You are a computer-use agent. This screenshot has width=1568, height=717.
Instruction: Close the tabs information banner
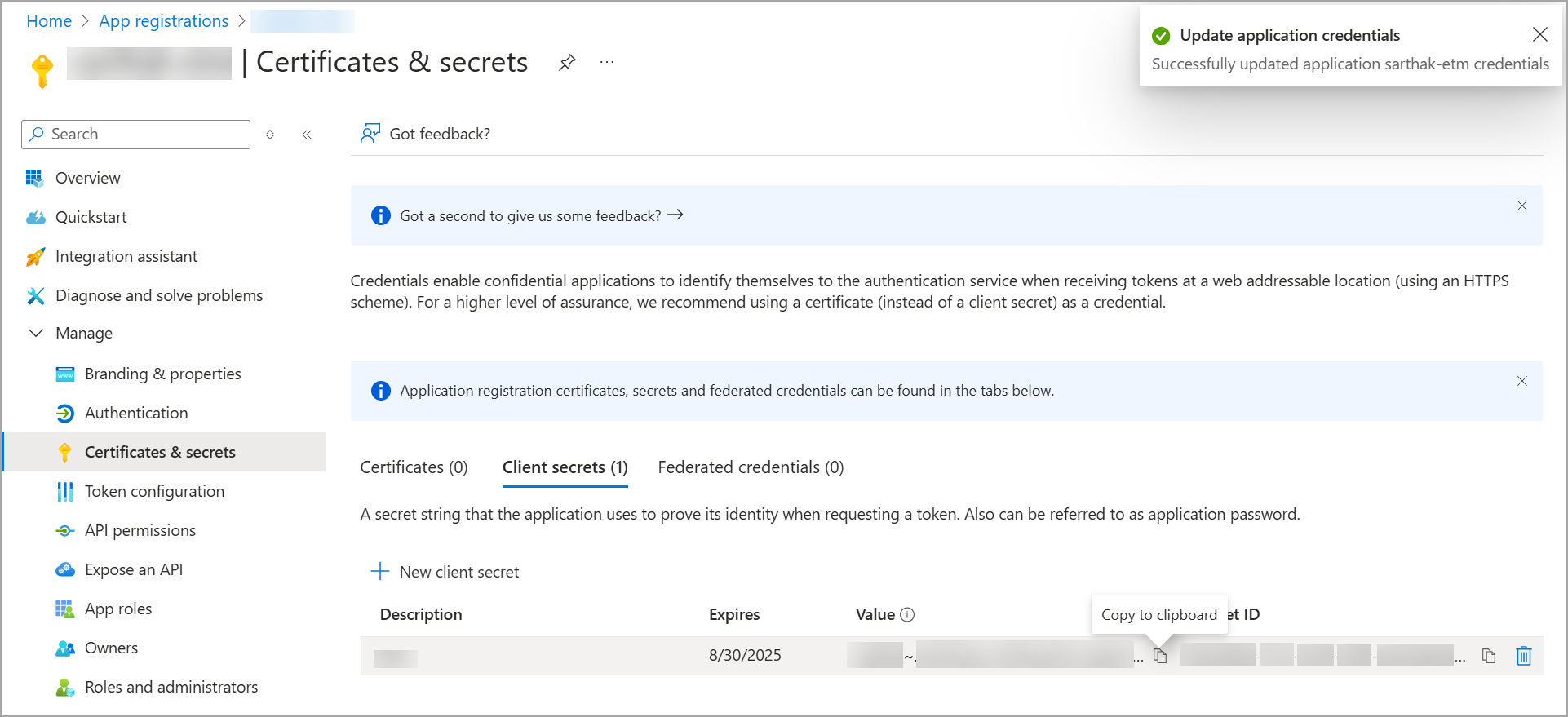coord(1521,381)
